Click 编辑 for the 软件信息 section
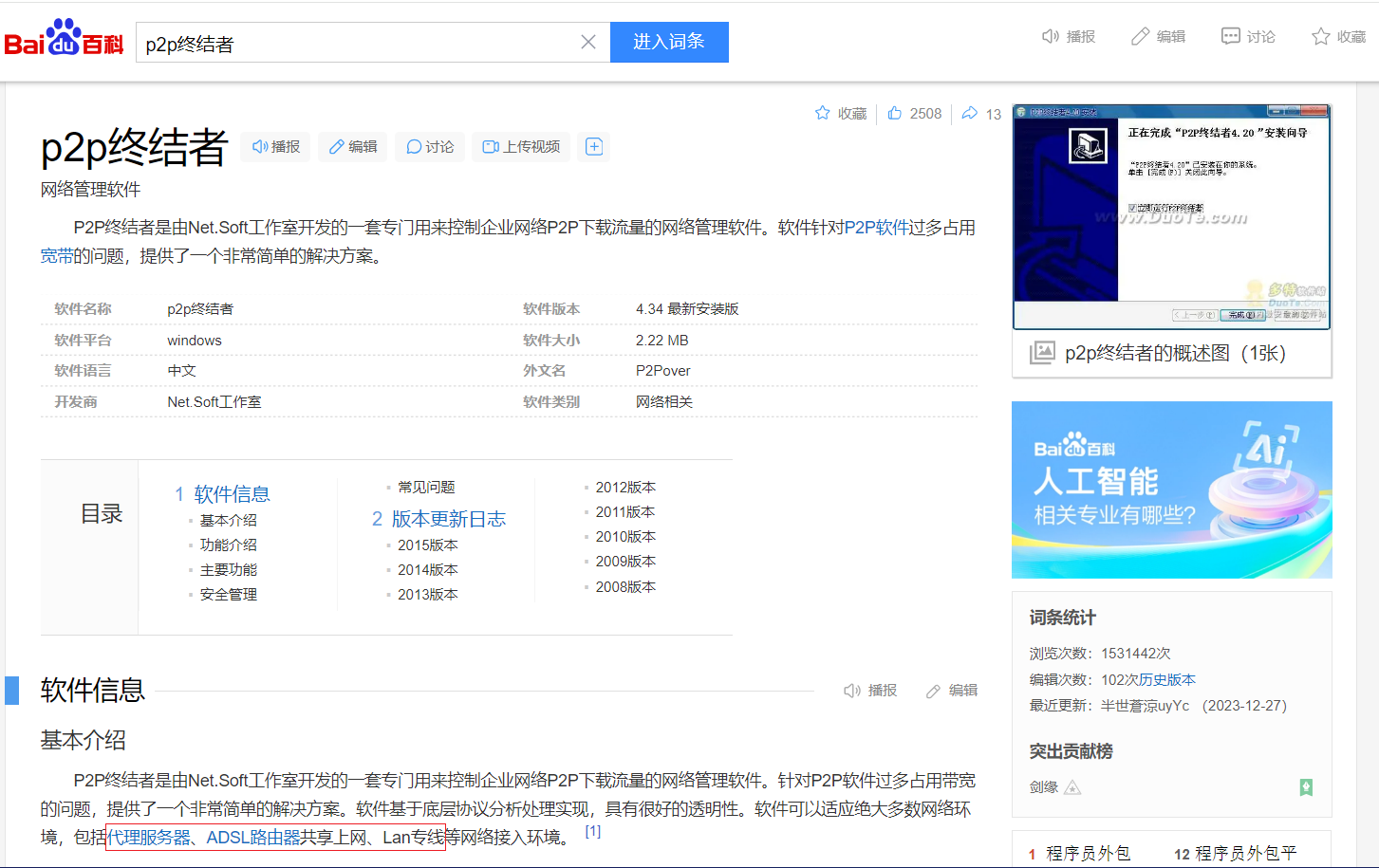Viewport: 1379px width, 868px height. (952, 690)
